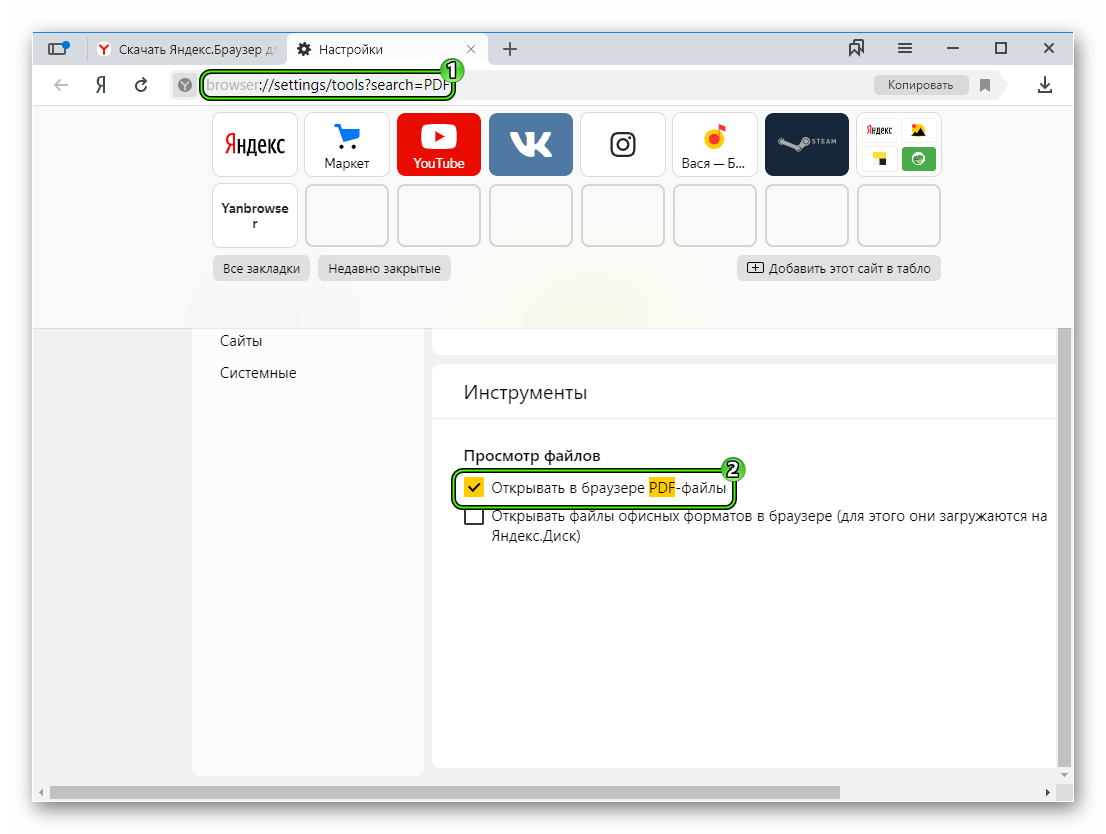Open the Яндекс tile on the tableau
The image size is (1106, 834).
tap(255, 145)
